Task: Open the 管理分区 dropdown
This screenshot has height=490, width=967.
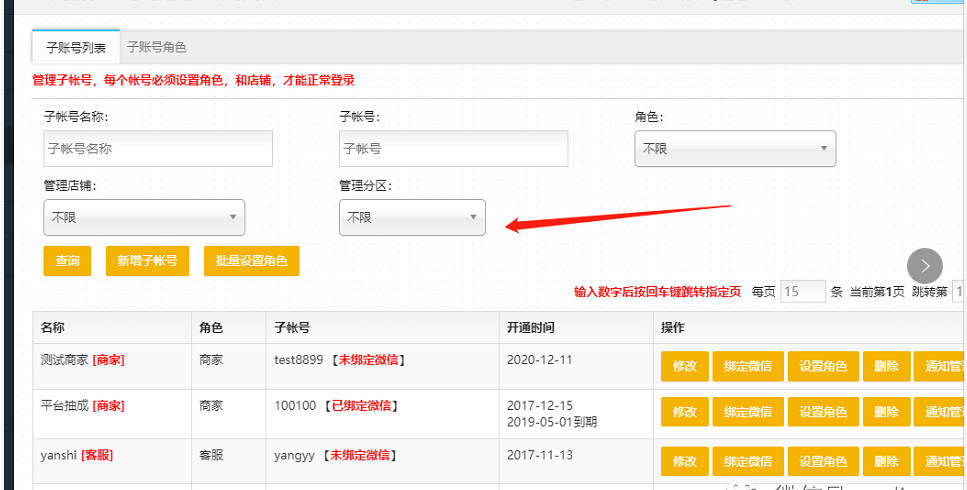Action: (412, 217)
